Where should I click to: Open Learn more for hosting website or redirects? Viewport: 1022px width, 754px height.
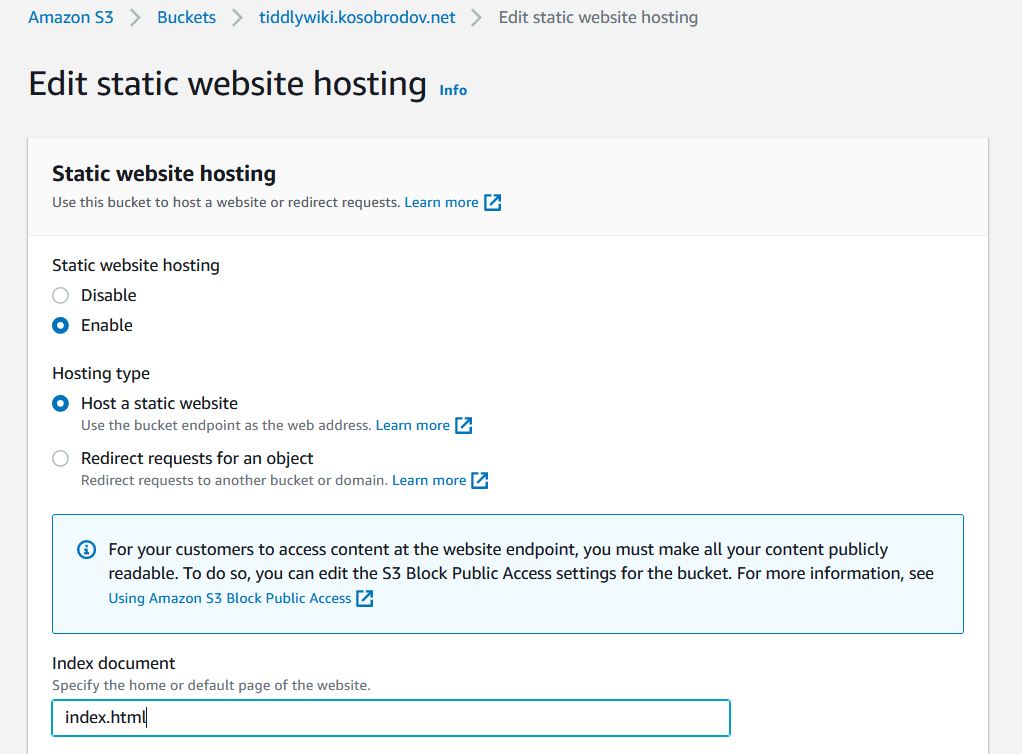click(441, 202)
